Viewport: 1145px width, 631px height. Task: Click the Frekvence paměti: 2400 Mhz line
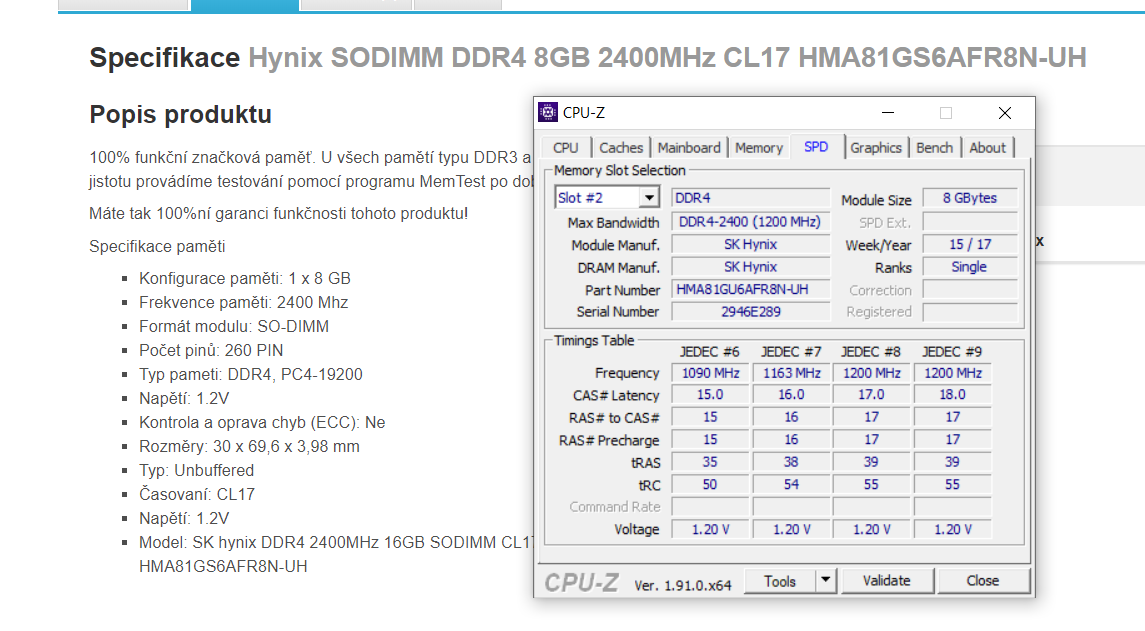(243, 302)
